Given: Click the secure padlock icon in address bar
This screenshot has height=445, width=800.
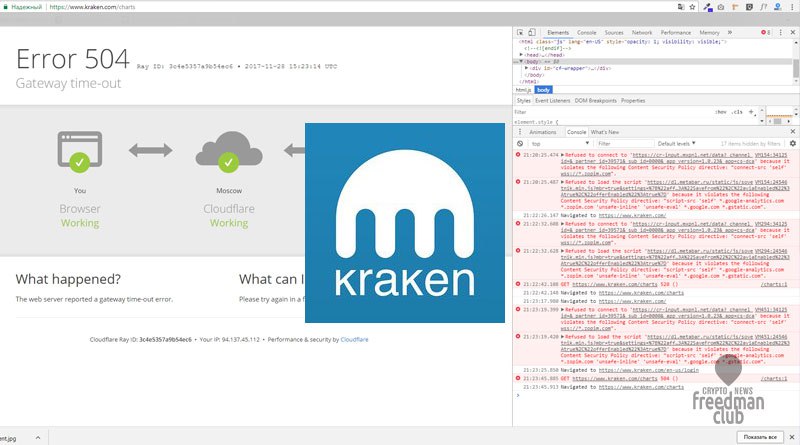Looking at the screenshot, I should tap(6, 7).
